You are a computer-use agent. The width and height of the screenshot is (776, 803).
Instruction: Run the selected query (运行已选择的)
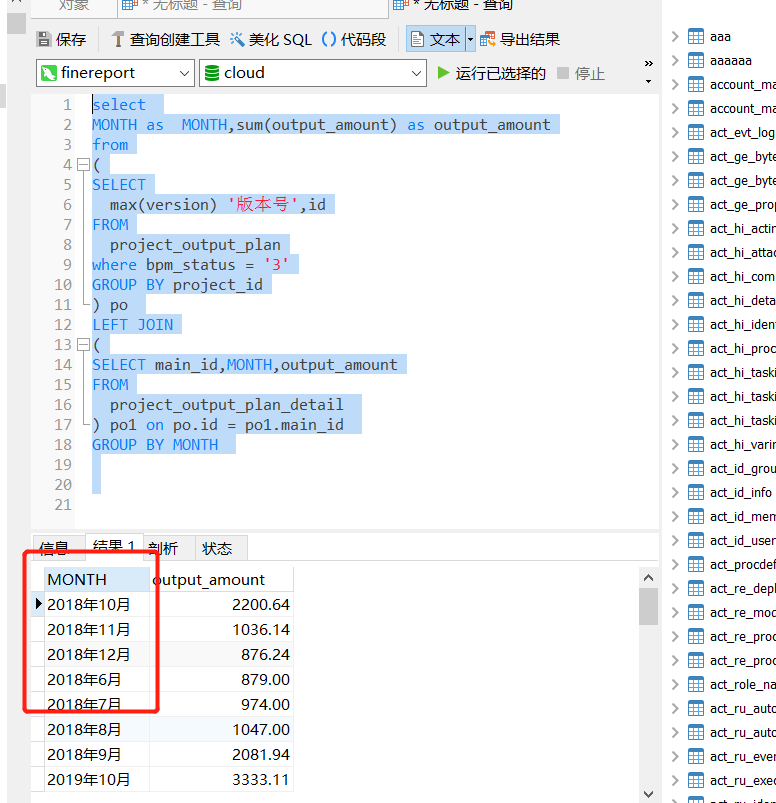[x=491, y=73]
